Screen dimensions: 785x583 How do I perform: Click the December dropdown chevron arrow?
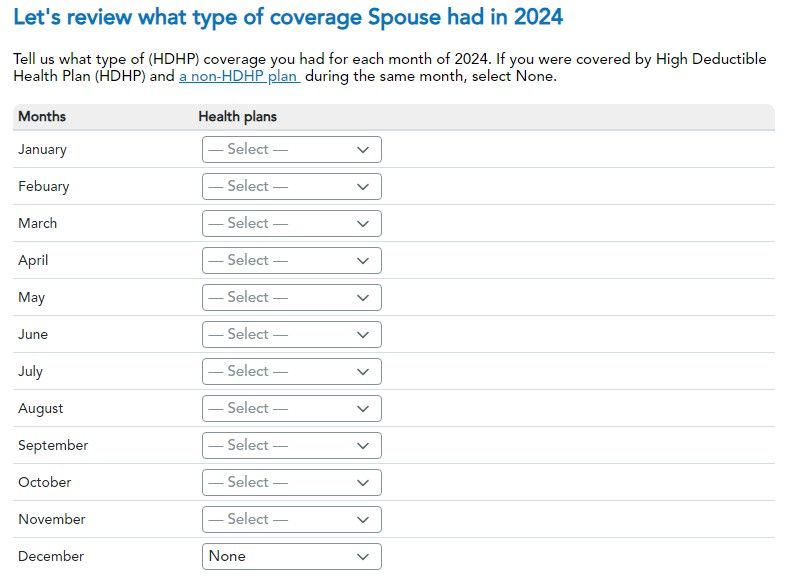coord(363,557)
